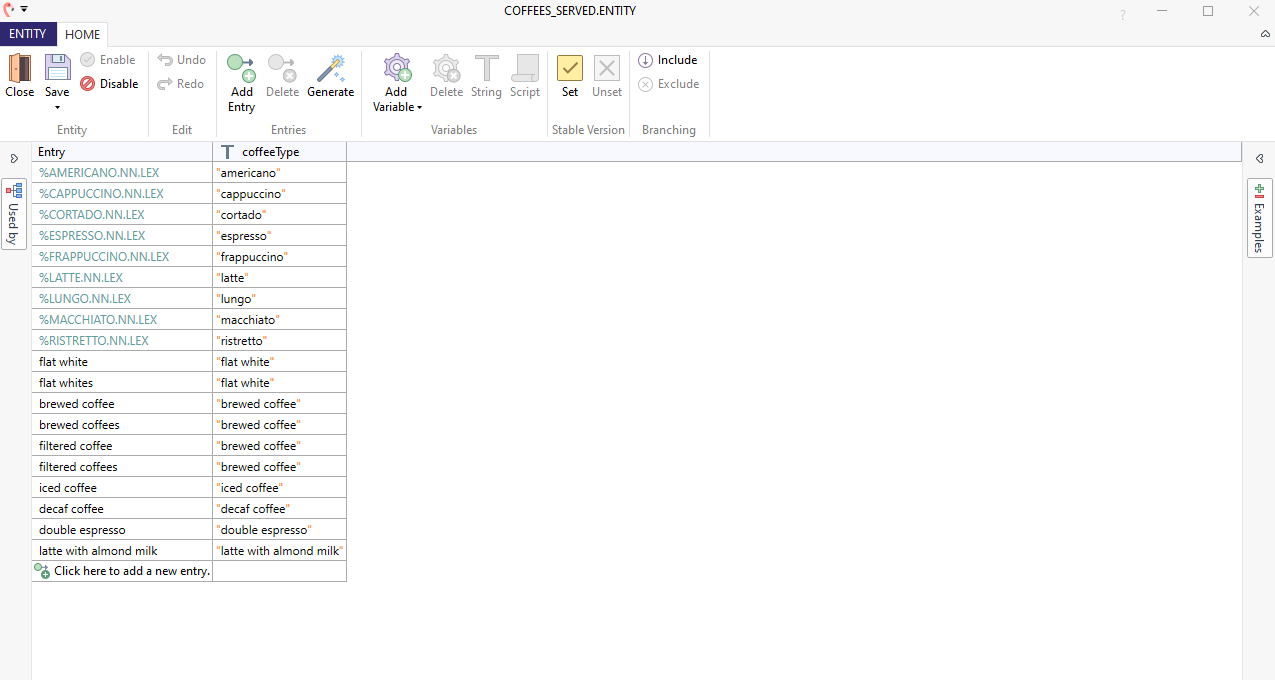Image resolution: width=1275 pixels, height=680 pixels.
Task: Select the coffeeType column header
Action: click(x=270, y=152)
